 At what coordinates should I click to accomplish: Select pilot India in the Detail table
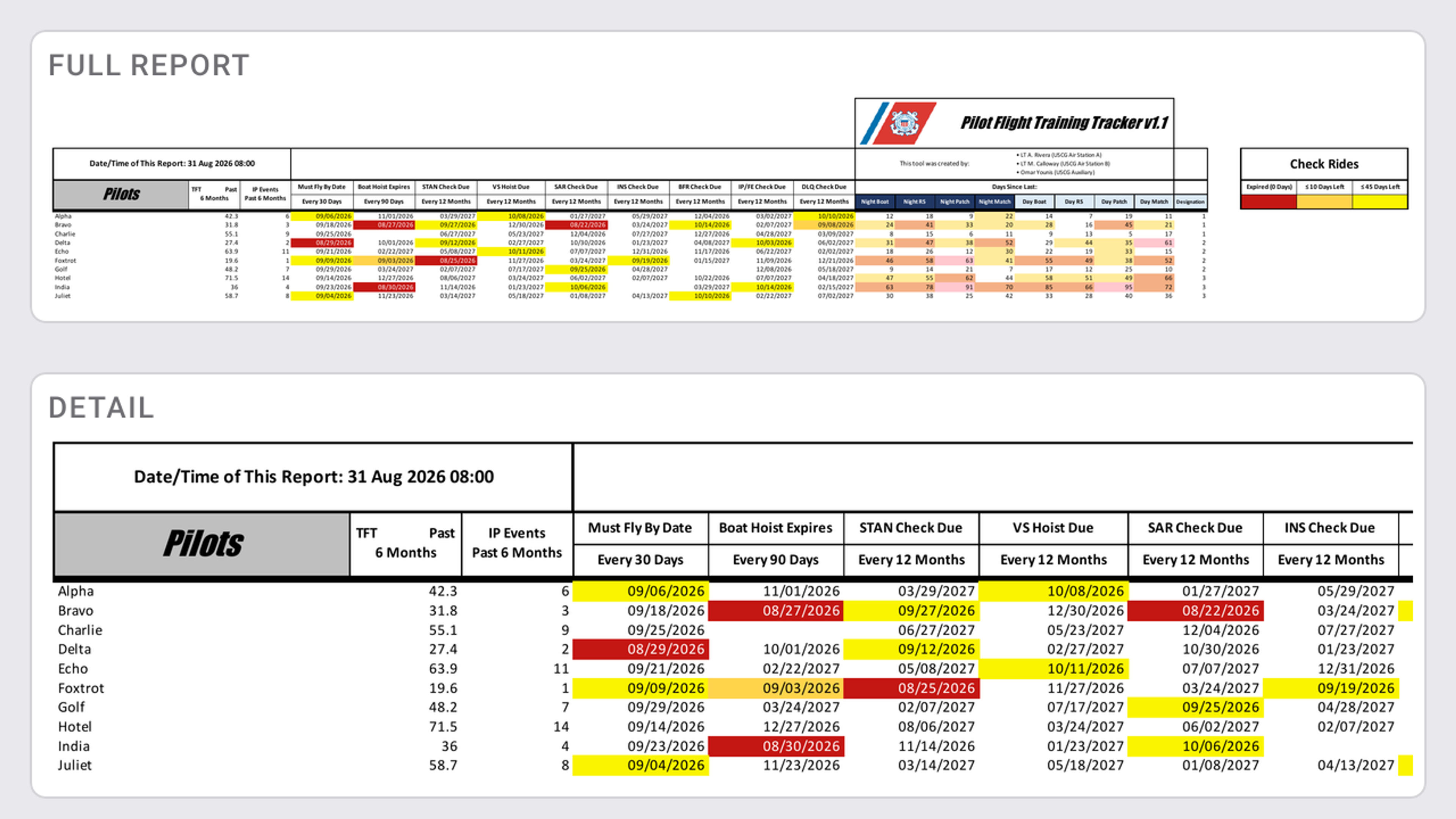74,746
